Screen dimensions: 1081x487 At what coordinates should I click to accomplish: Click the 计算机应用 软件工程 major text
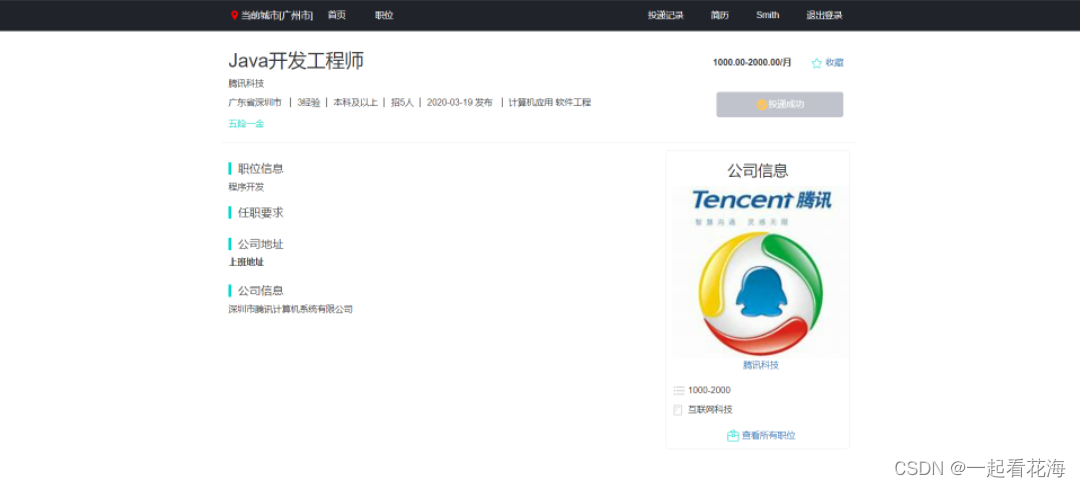pyautogui.click(x=549, y=103)
